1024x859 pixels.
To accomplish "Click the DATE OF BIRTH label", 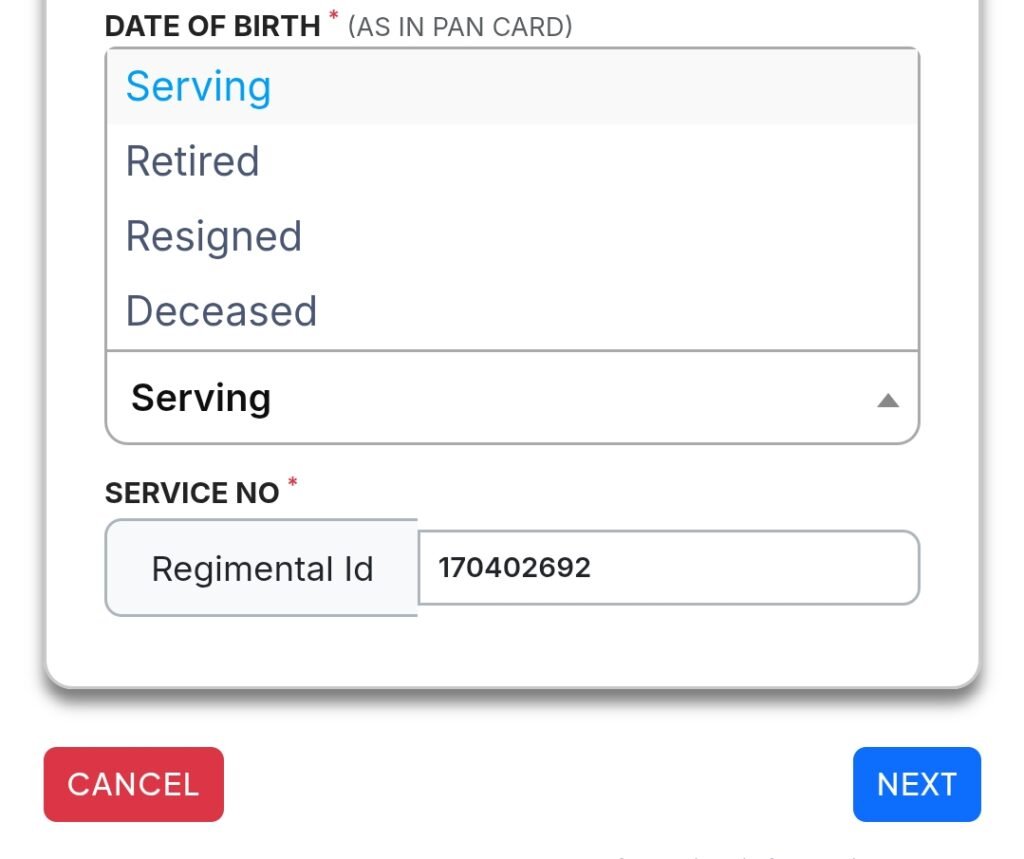I will click(x=212, y=26).
